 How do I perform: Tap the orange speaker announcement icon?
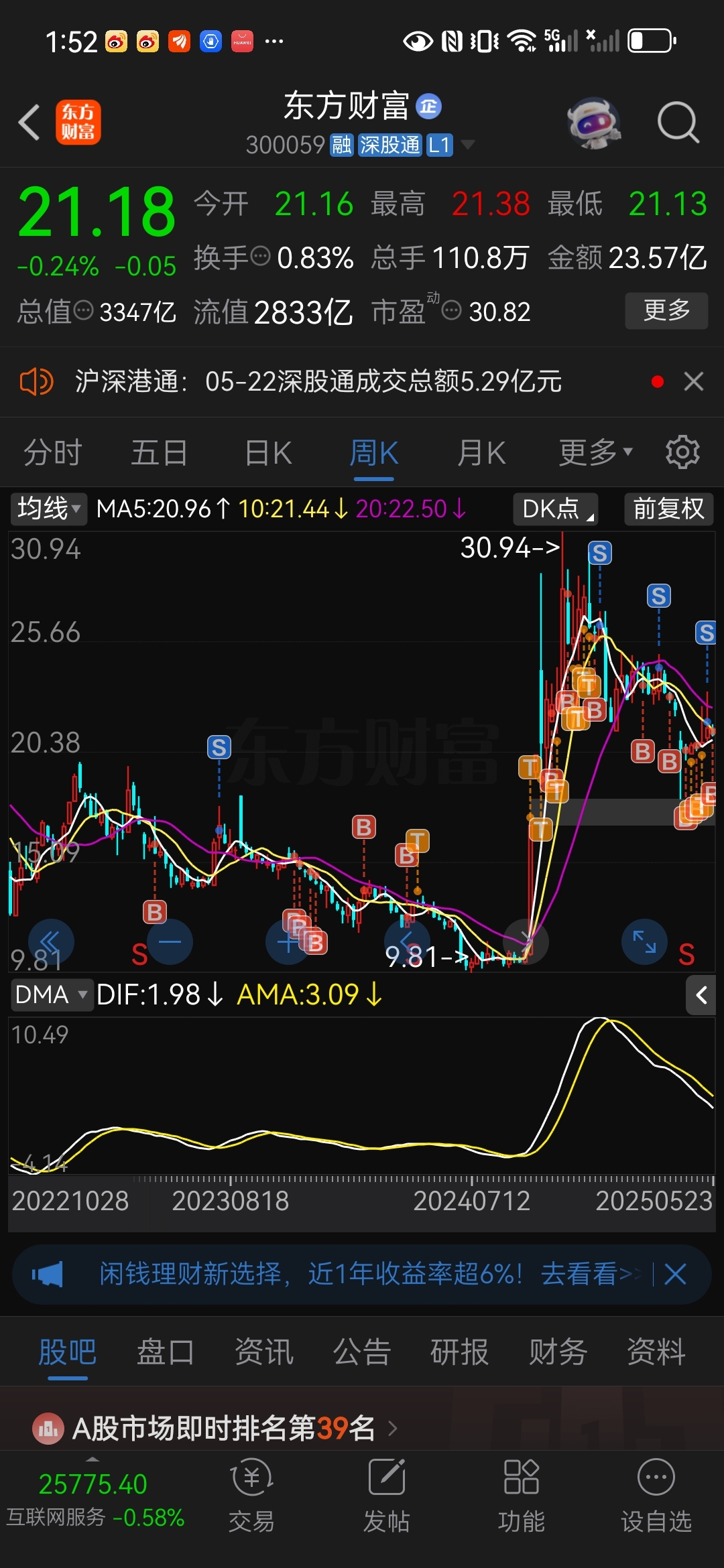click(x=36, y=382)
